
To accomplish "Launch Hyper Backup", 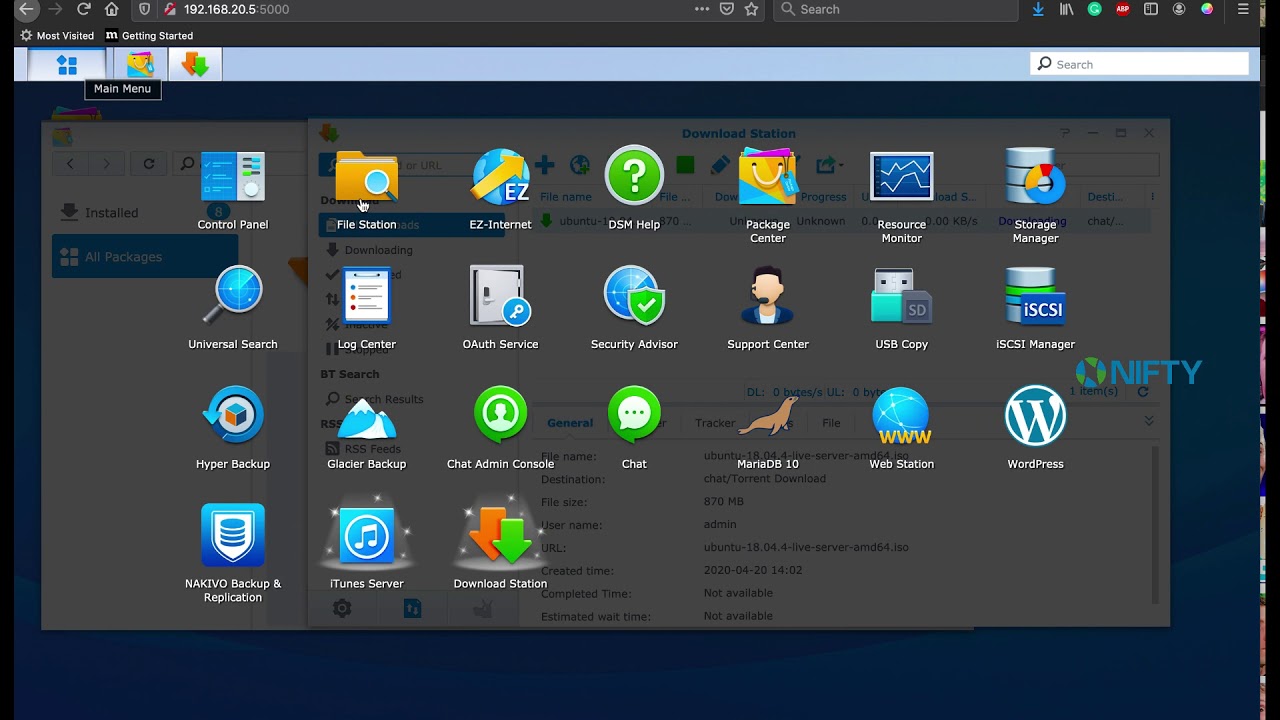I will point(232,430).
